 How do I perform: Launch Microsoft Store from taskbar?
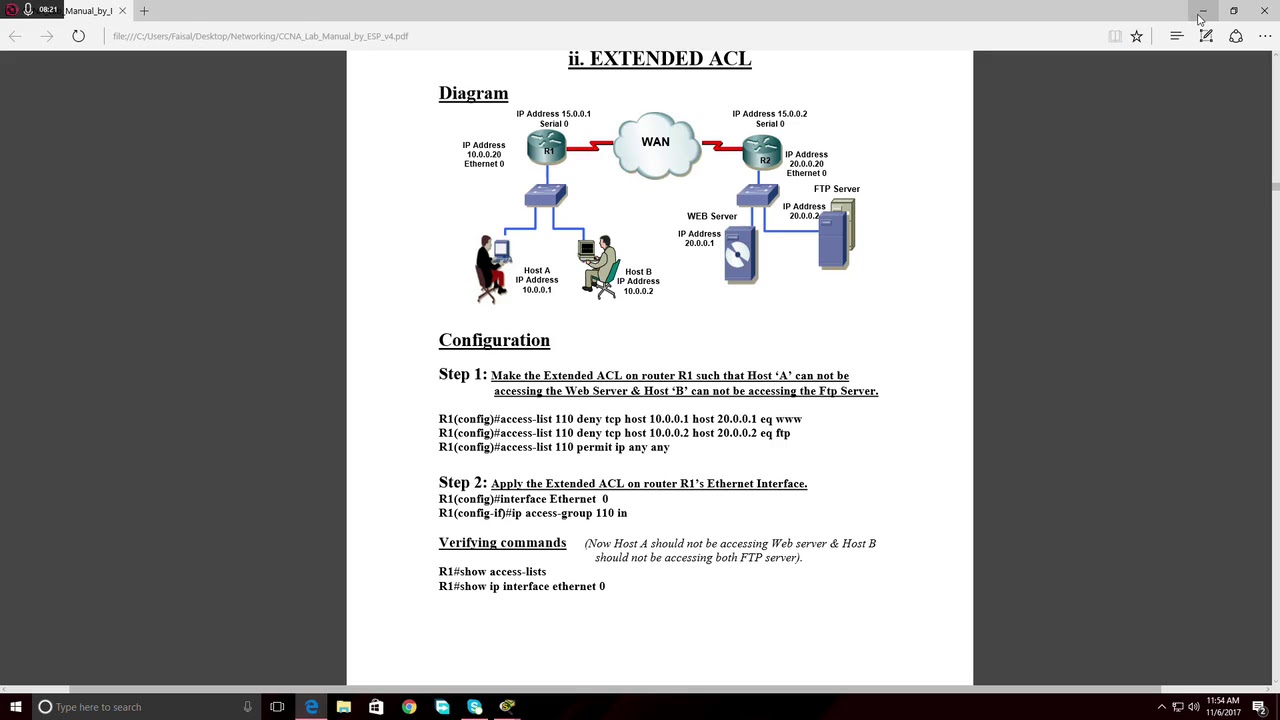[376, 707]
